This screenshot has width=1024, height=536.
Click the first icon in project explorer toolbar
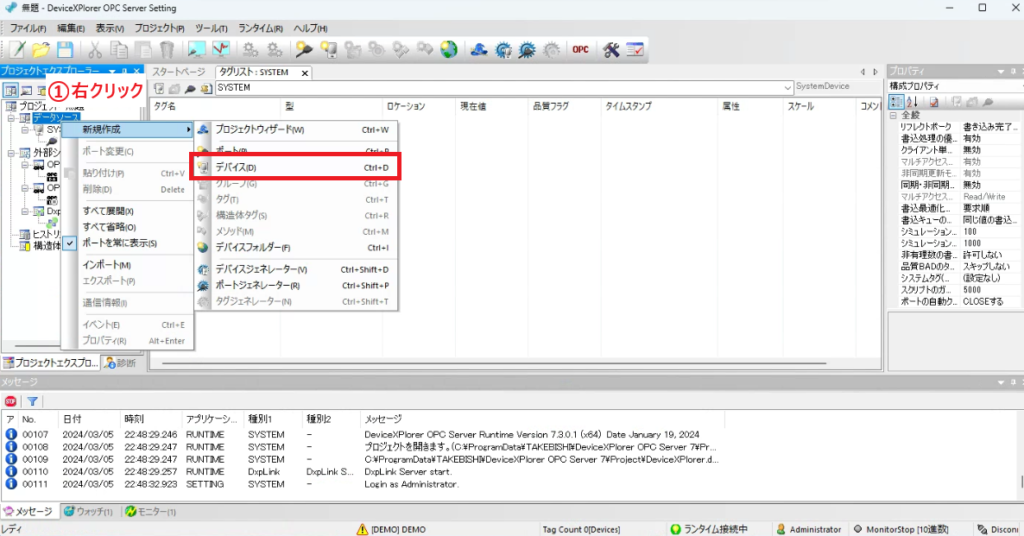click(x=10, y=91)
